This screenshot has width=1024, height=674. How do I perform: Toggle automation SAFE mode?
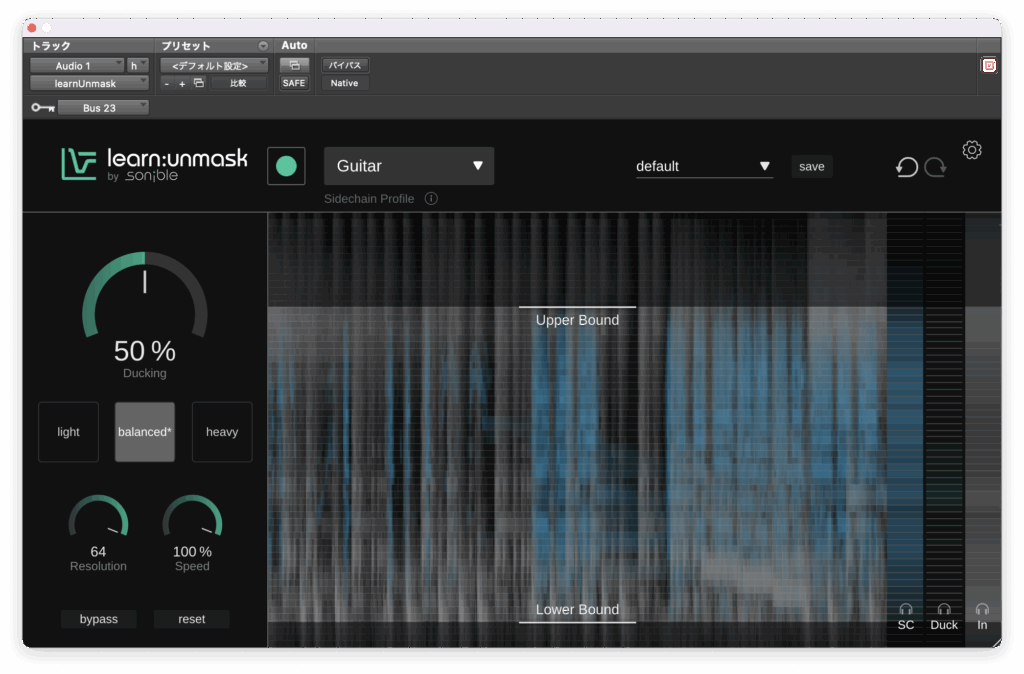click(x=294, y=83)
